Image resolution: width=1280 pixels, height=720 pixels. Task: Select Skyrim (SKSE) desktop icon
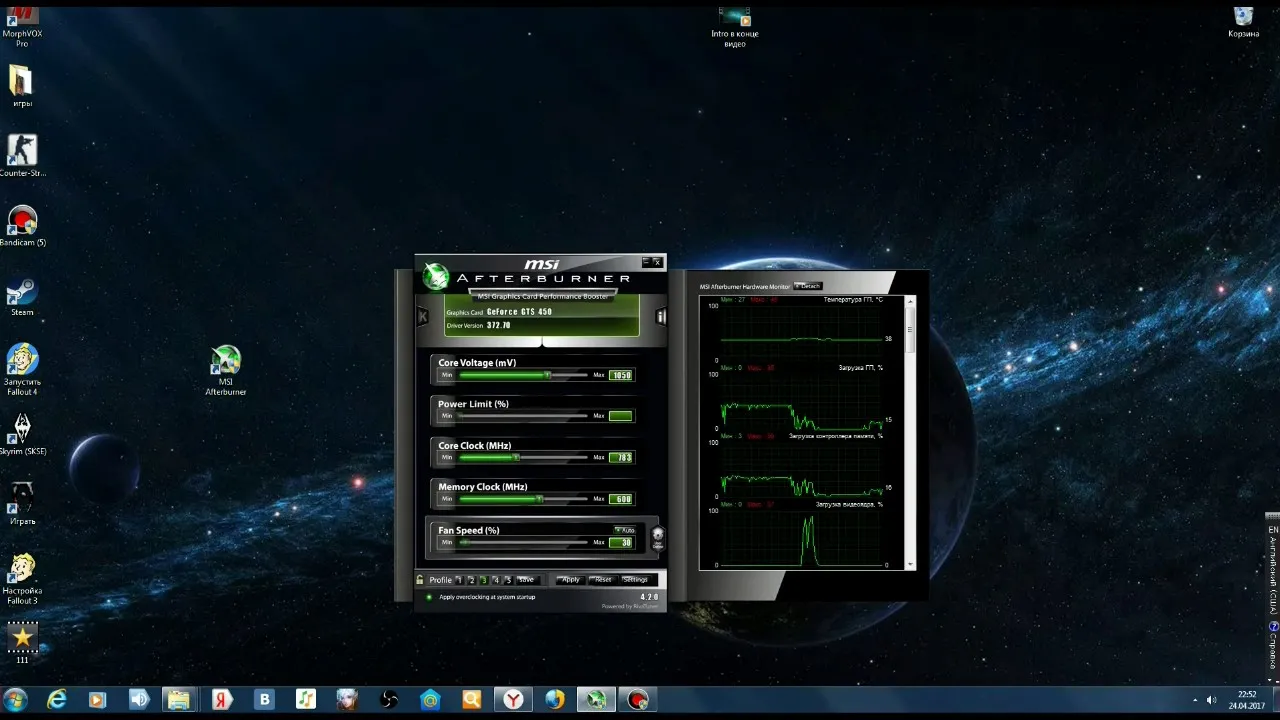(22, 434)
